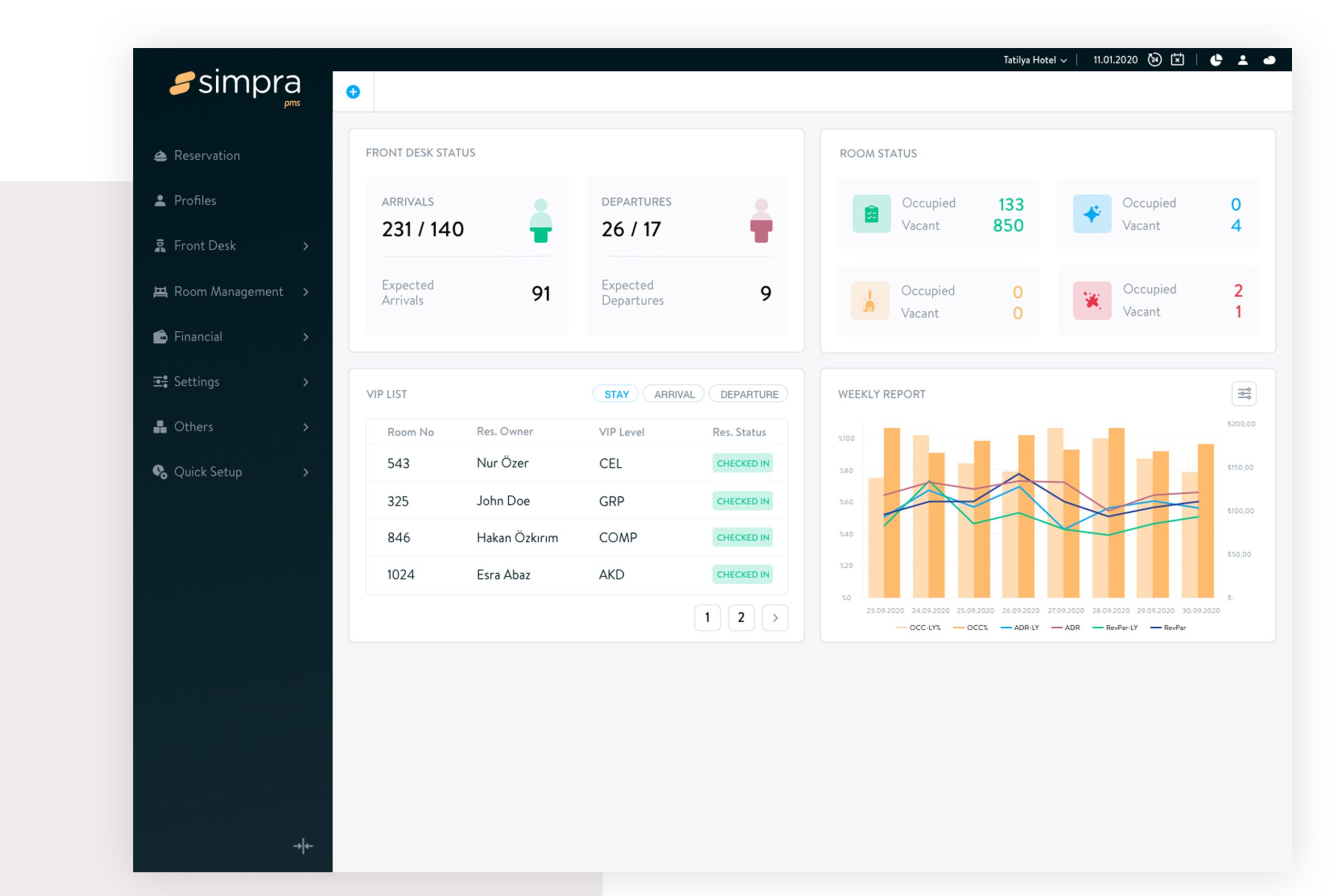
Task: Click the blue plus add-tab icon
Action: [x=353, y=92]
